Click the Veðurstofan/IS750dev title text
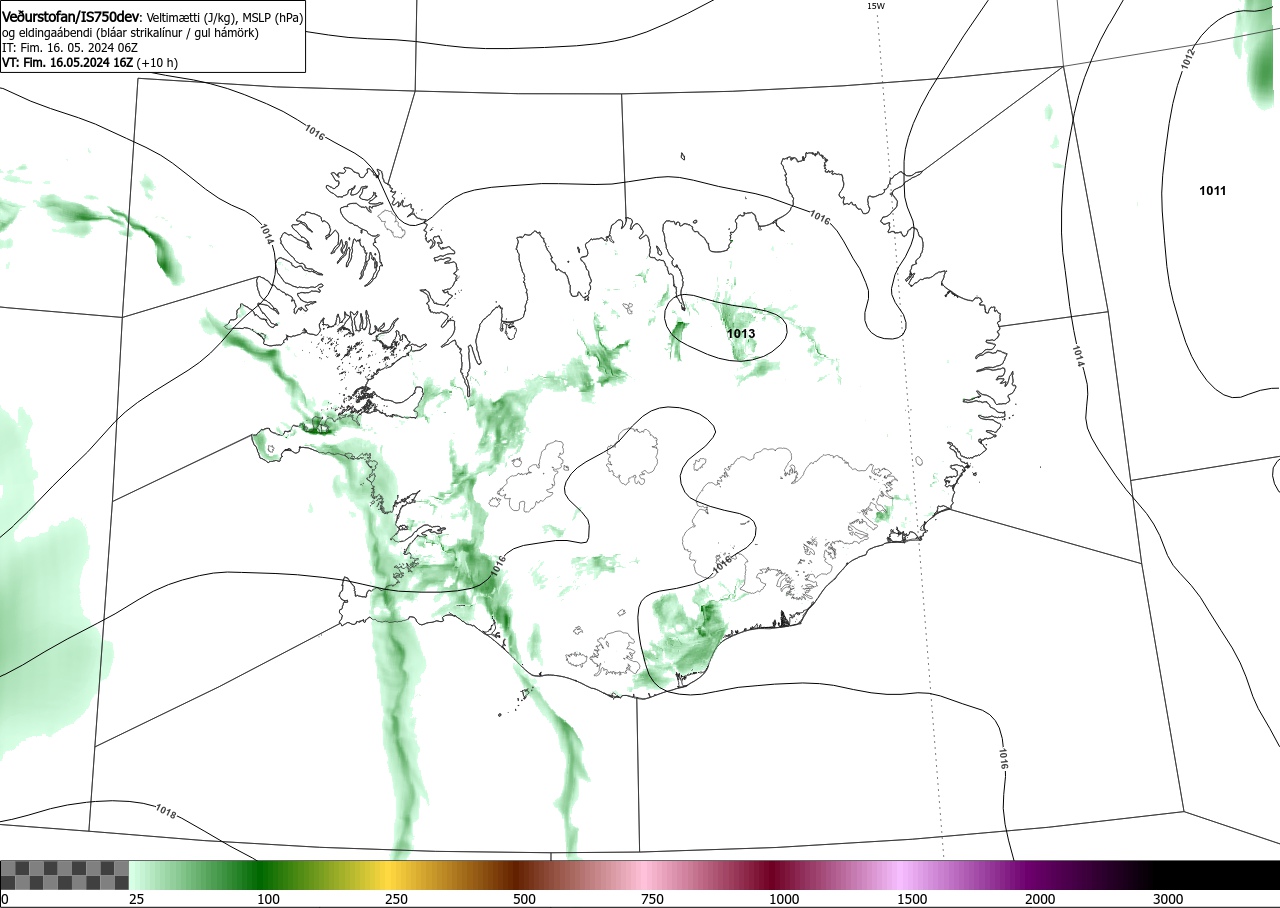Image resolution: width=1280 pixels, height=908 pixels. coord(72,16)
